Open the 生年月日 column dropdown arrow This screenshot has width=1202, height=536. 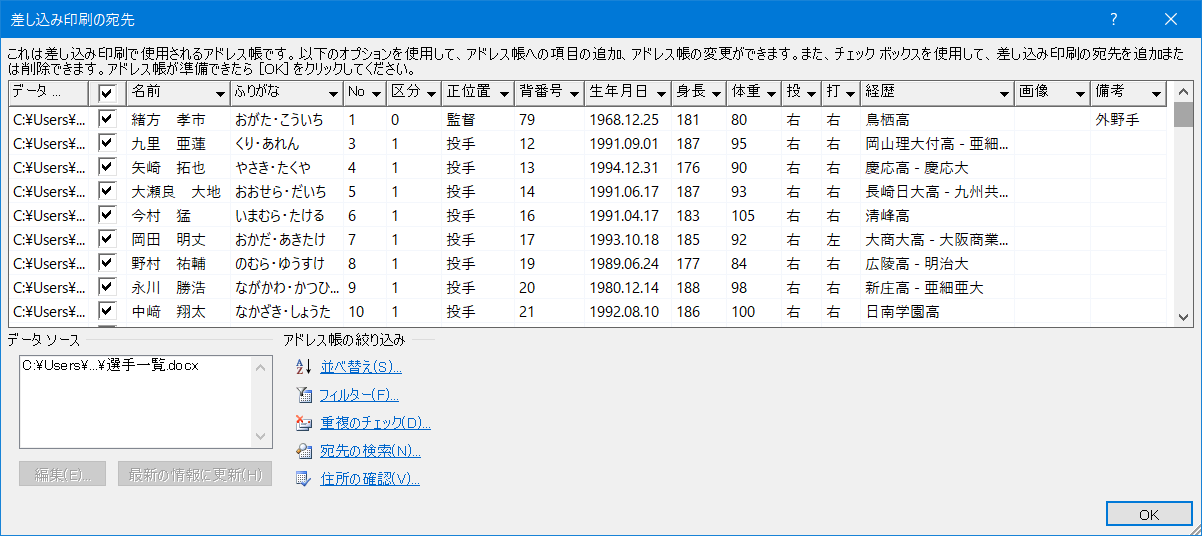[x=660, y=93]
